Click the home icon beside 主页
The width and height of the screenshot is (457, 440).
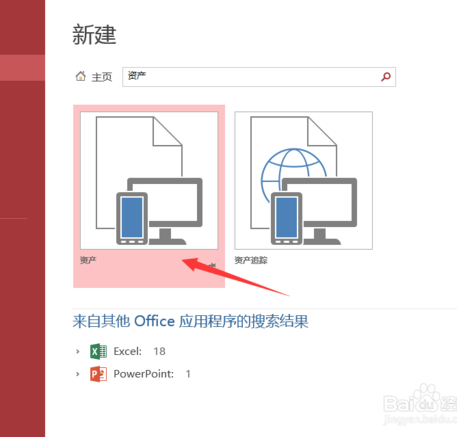[81, 76]
